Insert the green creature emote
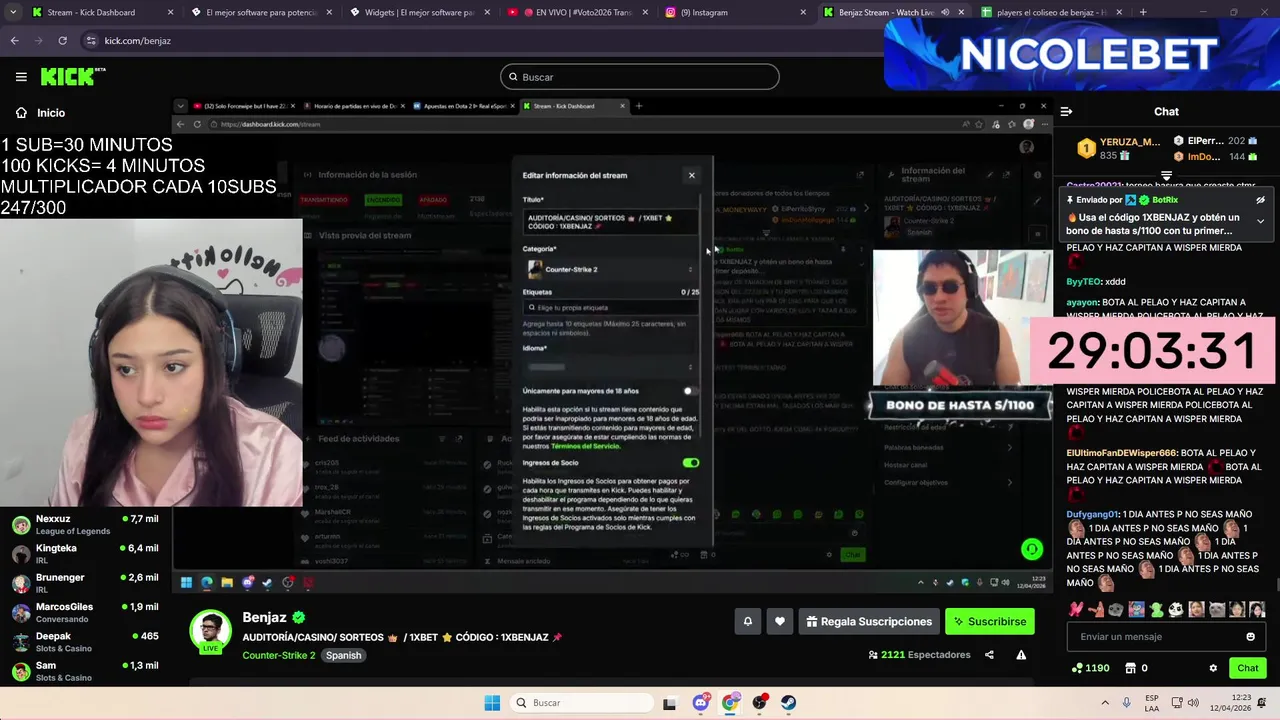 1155,609
